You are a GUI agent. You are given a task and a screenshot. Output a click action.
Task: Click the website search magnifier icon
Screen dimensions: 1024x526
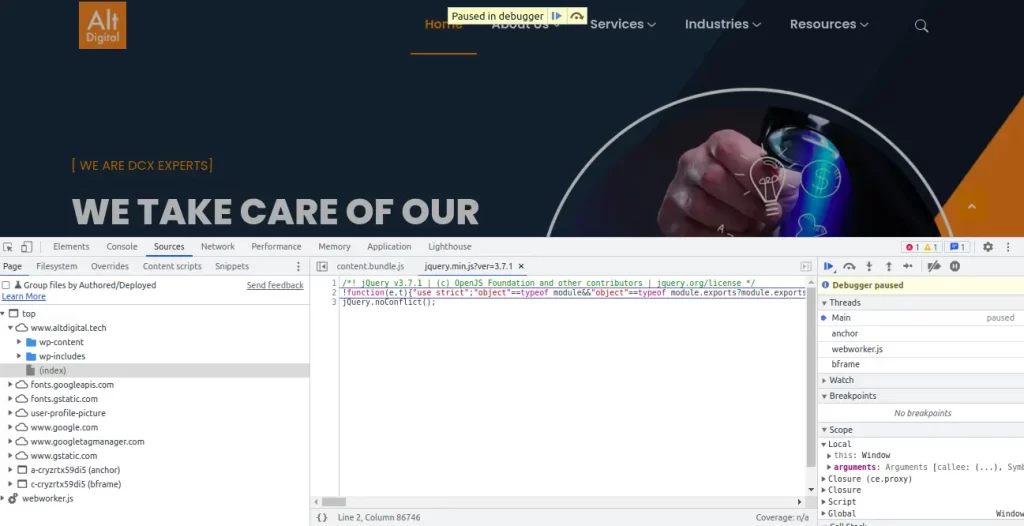921,25
